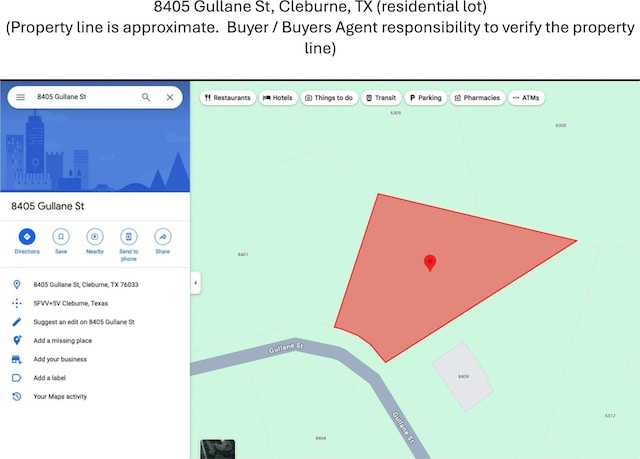
Task: Filter map by Restaurants
Action: coord(228,98)
